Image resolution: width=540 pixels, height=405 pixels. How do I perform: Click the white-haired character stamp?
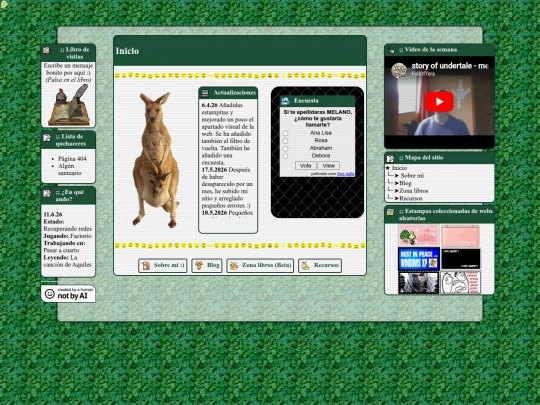click(x=418, y=282)
